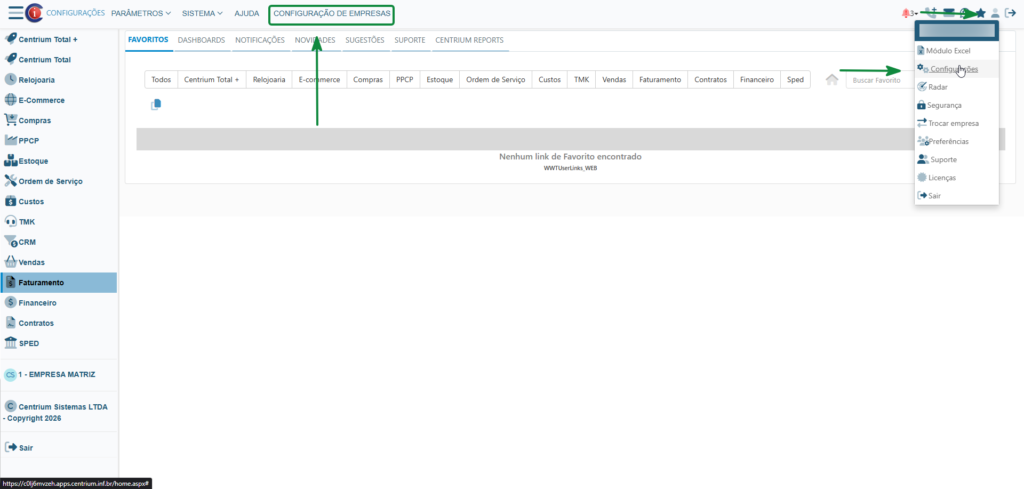Image resolution: width=1024 pixels, height=489 pixels.
Task: Click the Buscar Favorito search field
Action: (879, 80)
